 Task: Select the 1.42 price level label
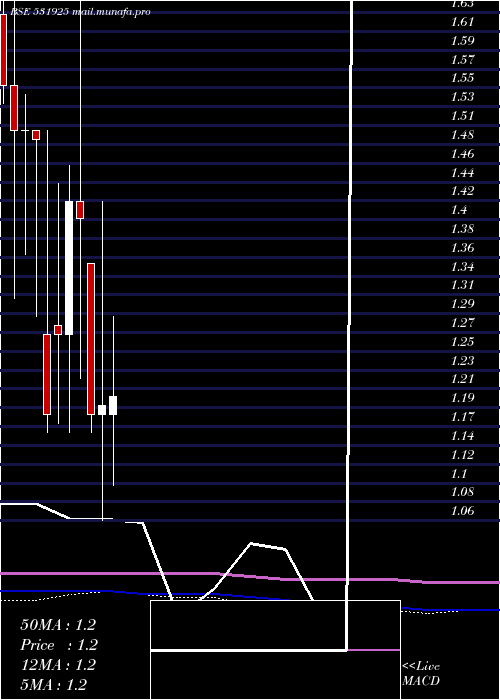[x=463, y=191]
